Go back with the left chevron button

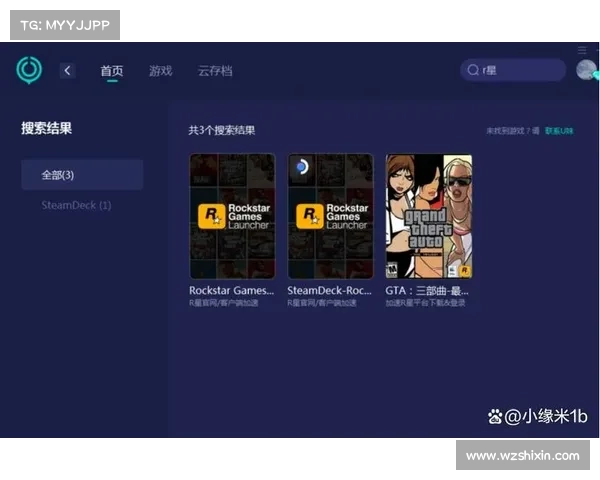pyautogui.click(x=67, y=71)
